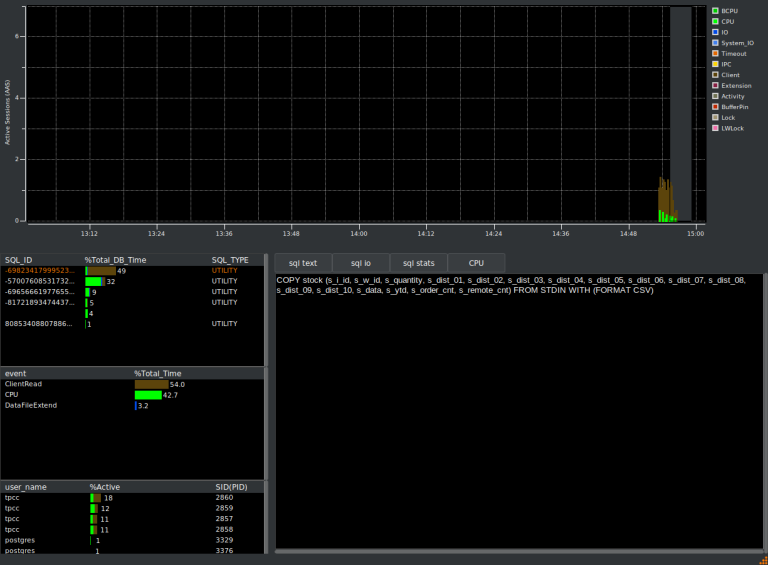Switch to the CPU tab

coord(476,263)
